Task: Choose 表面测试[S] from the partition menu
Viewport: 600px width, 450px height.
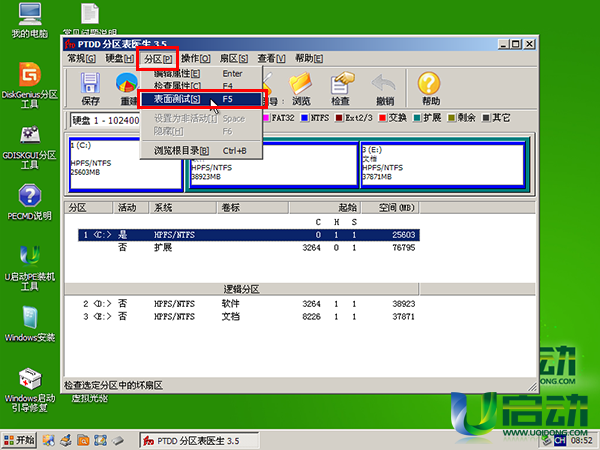Action: pyautogui.click(x=201, y=99)
